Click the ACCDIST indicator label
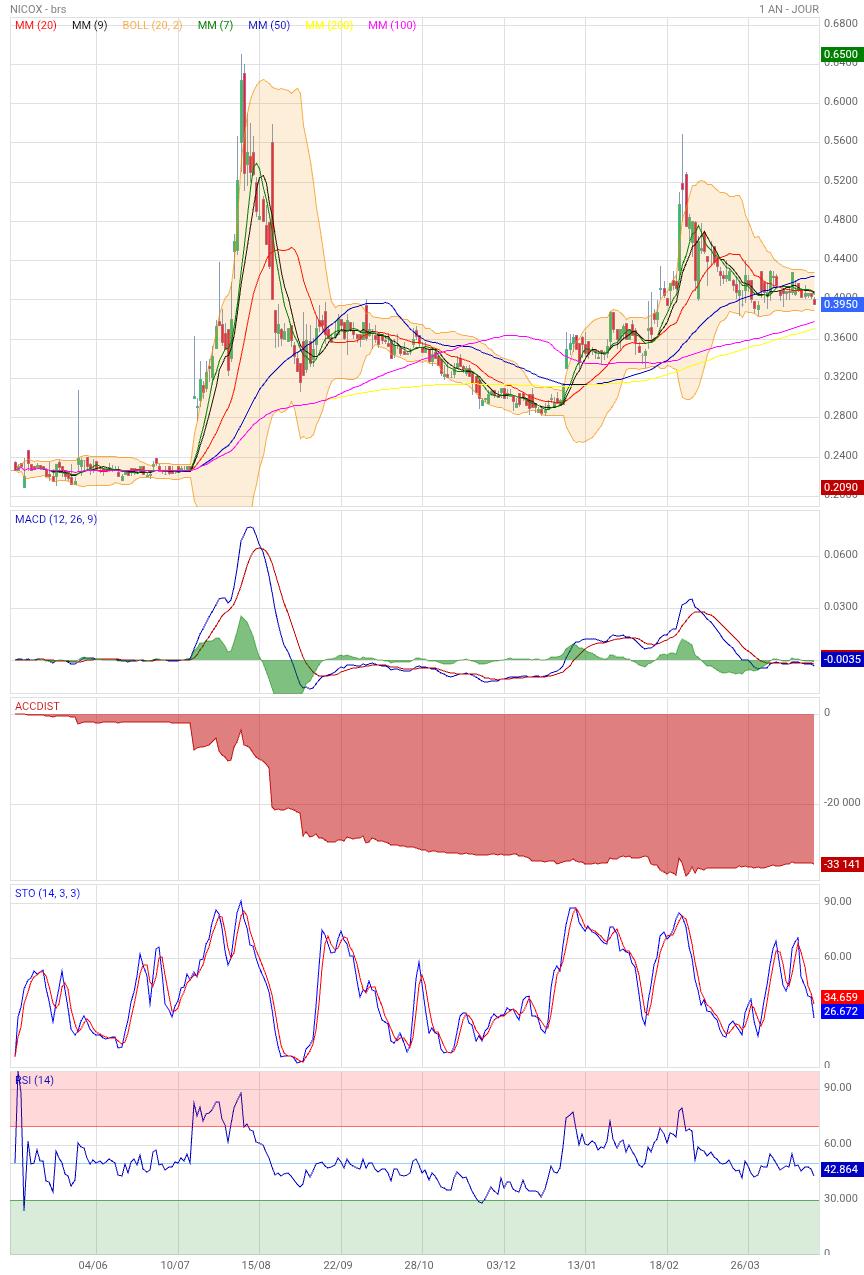This screenshot has height=1275, width=864. click(37, 706)
